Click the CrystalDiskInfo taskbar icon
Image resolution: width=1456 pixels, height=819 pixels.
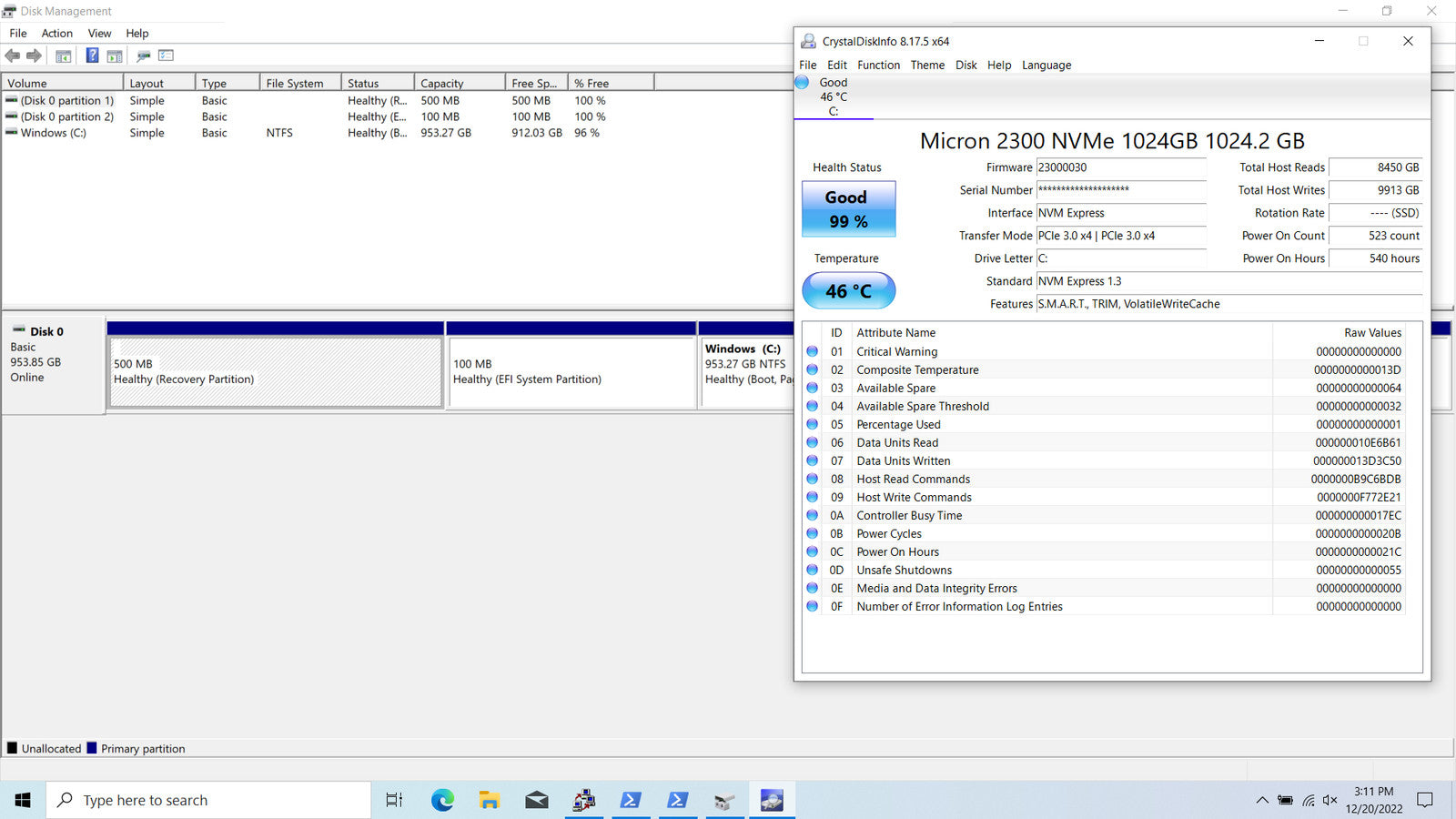pyautogui.click(x=772, y=800)
